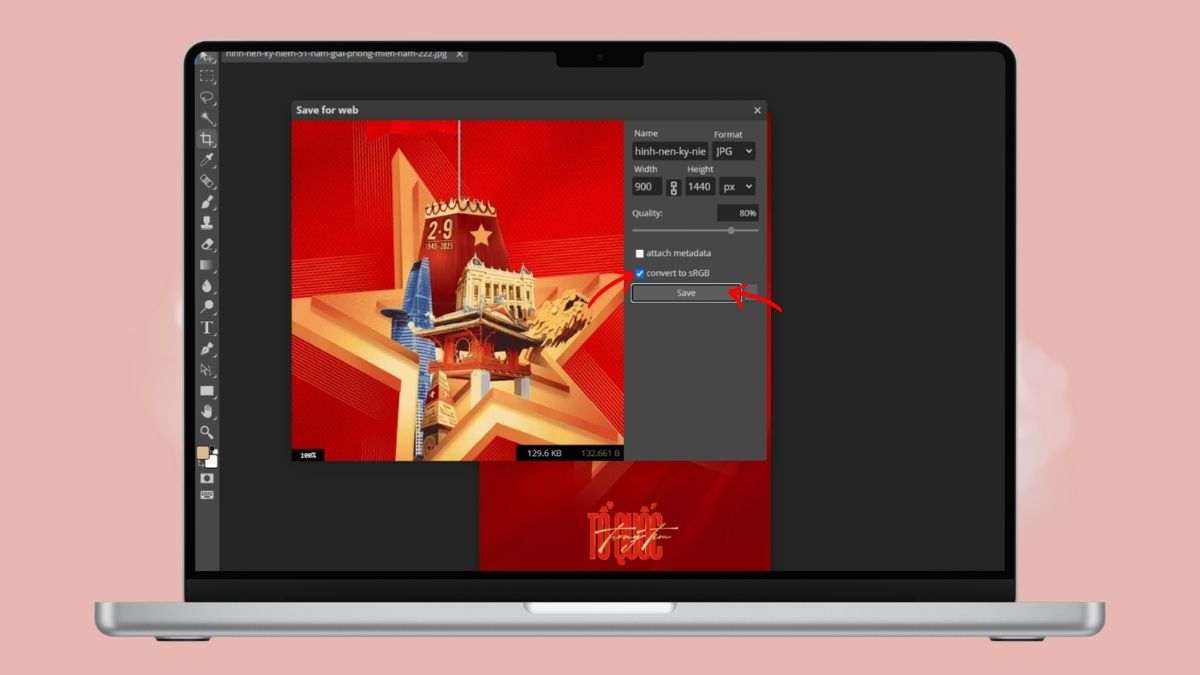The height and width of the screenshot is (675, 1200).
Task: Close the Save for web dialog
Action: click(x=757, y=110)
